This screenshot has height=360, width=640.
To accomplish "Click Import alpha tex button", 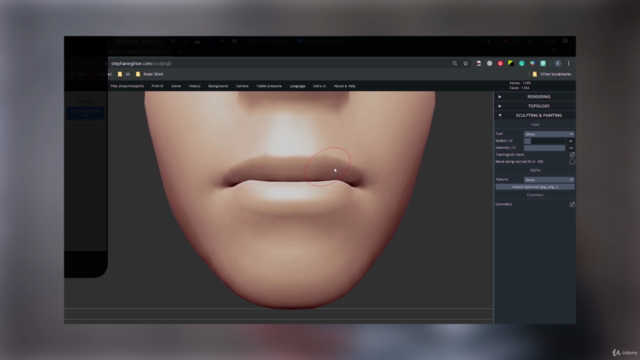I will (x=535, y=187).
